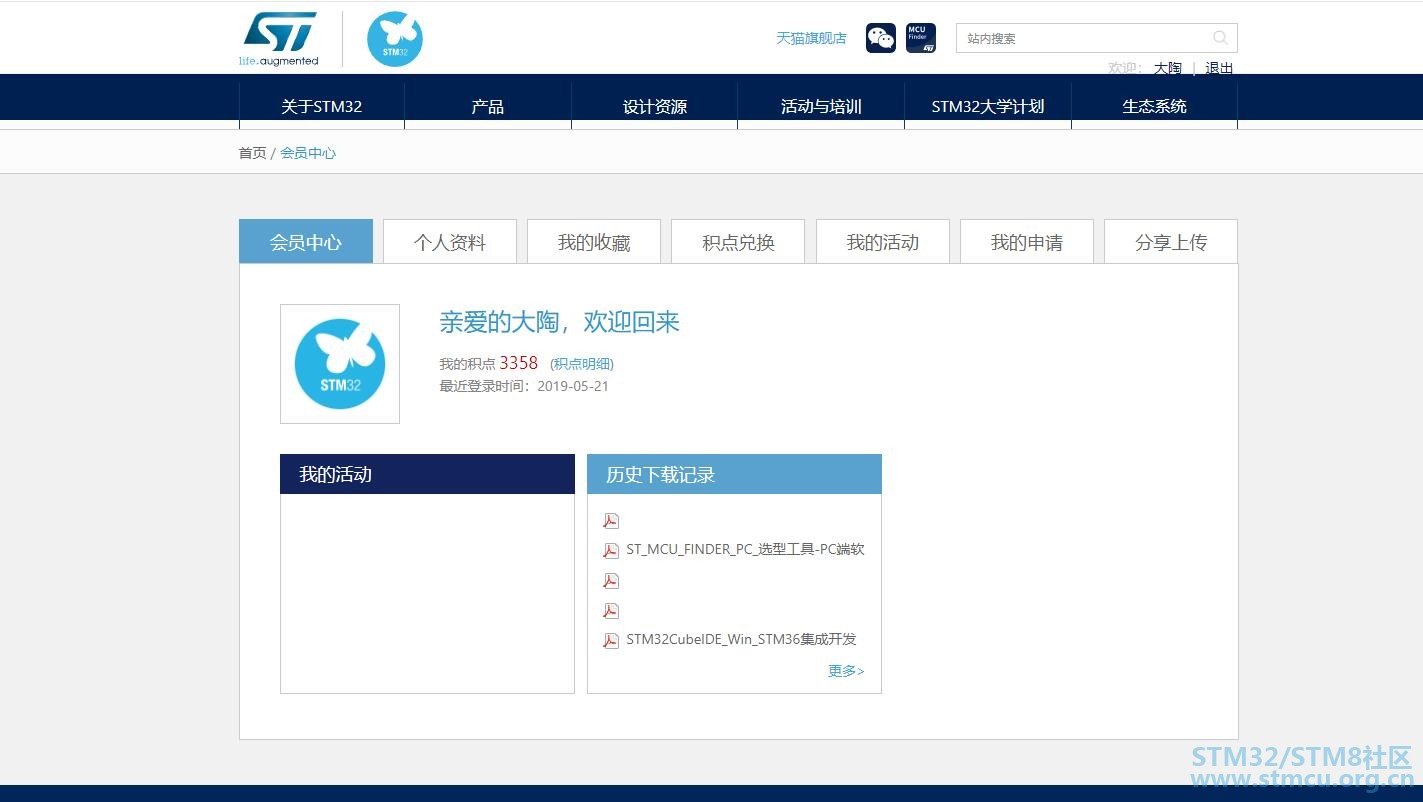Switch to the 个人资料 tab

pyautogui.click(x=450, y=242)
